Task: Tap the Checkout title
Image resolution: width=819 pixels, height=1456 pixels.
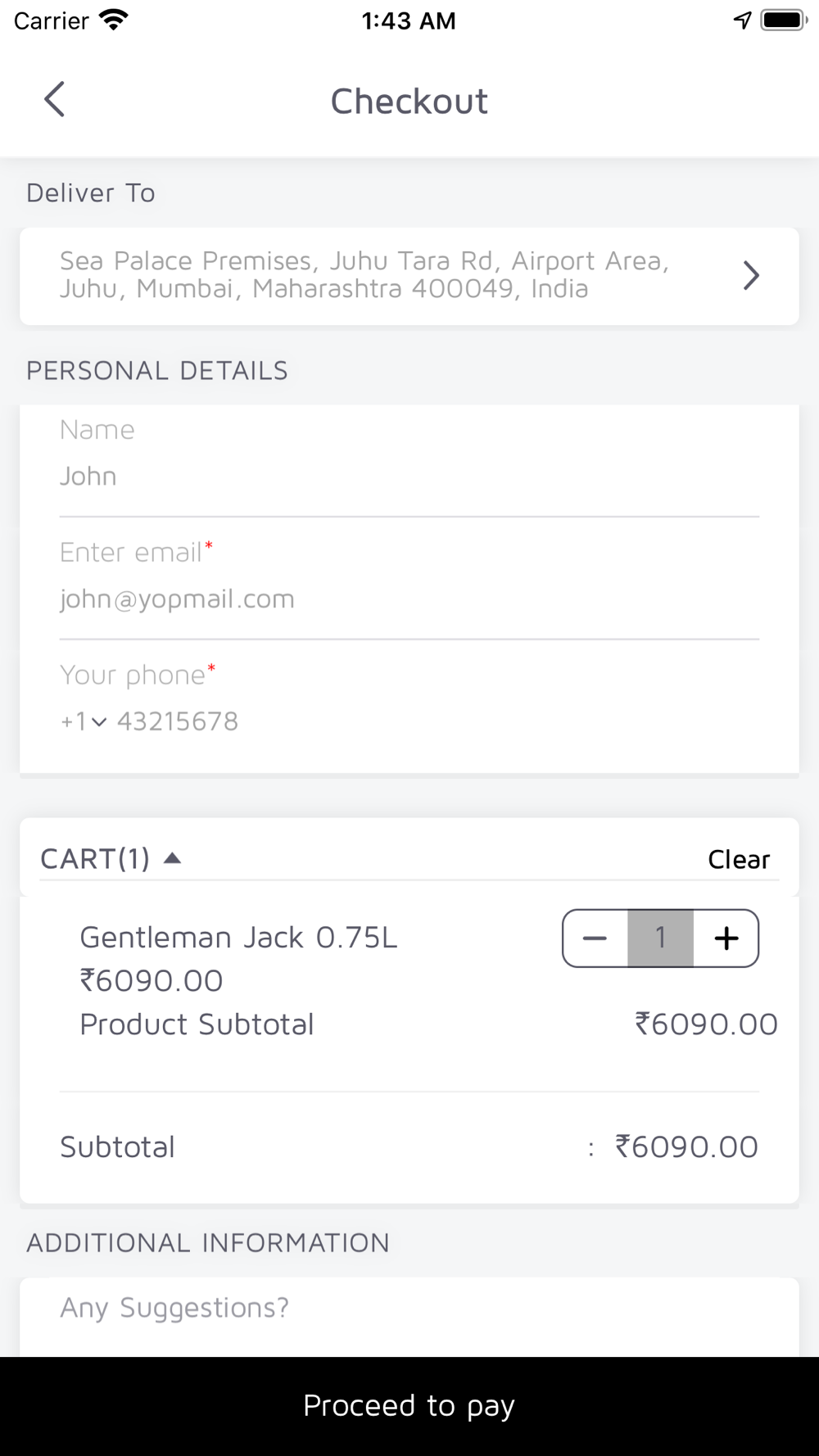Action: (409, 102)
